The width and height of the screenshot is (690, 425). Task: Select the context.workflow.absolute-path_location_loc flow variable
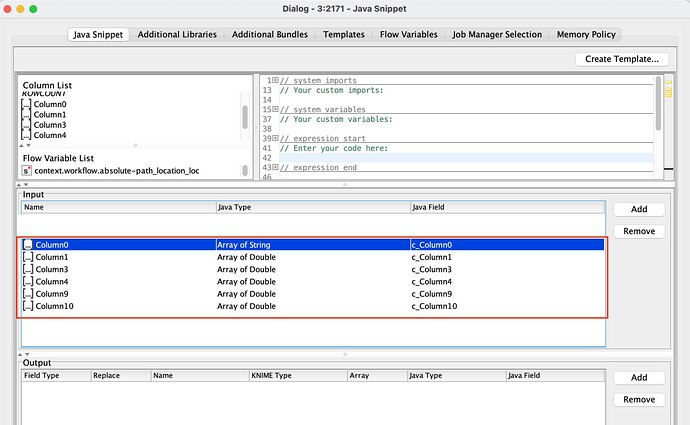point(117,171)
